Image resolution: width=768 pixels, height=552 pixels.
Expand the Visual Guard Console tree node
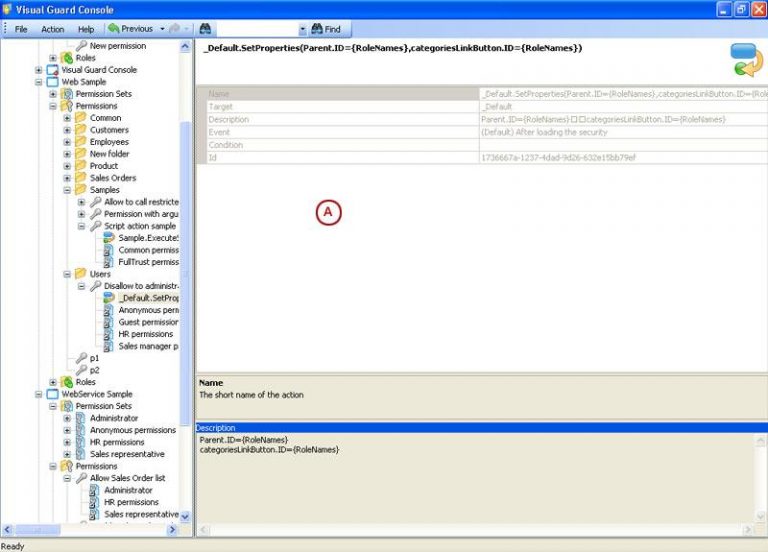(39, 70)
